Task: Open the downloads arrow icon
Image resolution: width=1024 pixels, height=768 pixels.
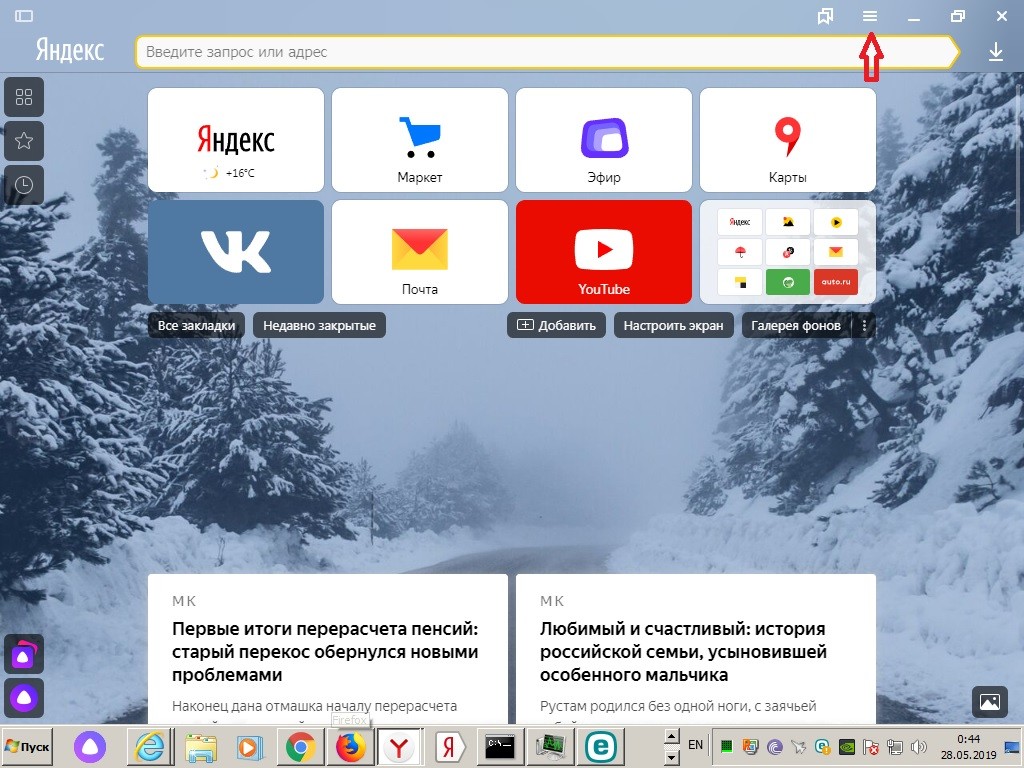Action: pyautogui.click(x=995, y=52)
